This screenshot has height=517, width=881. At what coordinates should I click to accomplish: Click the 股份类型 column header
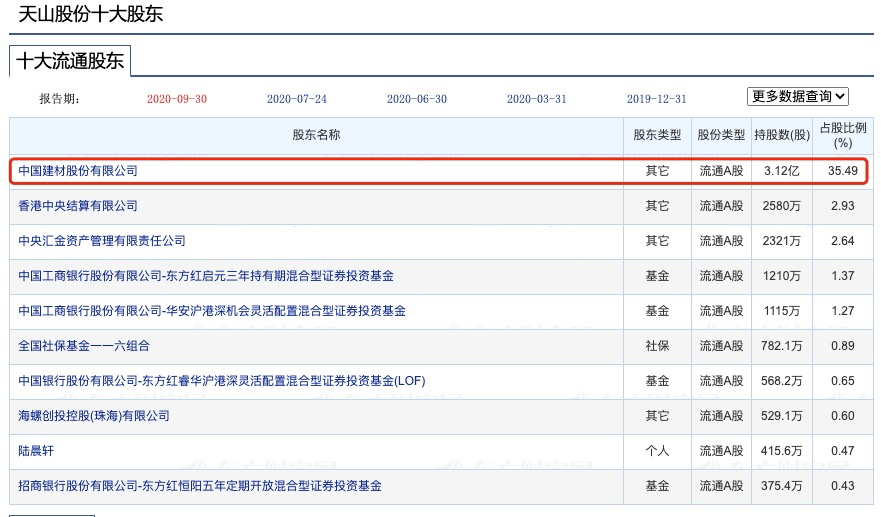click(721, 135)
